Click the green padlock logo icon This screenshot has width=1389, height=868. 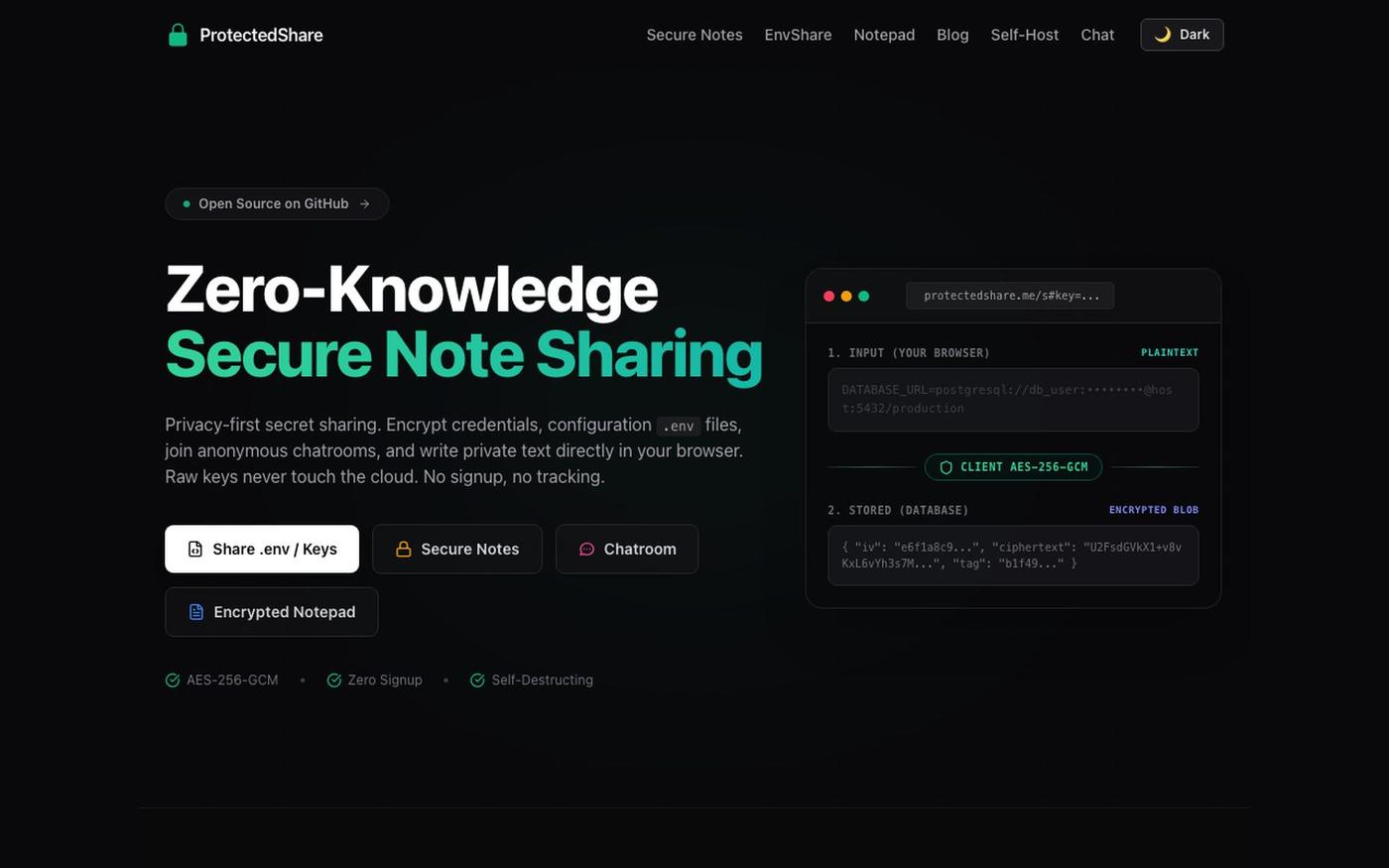[x=178, y=35]
